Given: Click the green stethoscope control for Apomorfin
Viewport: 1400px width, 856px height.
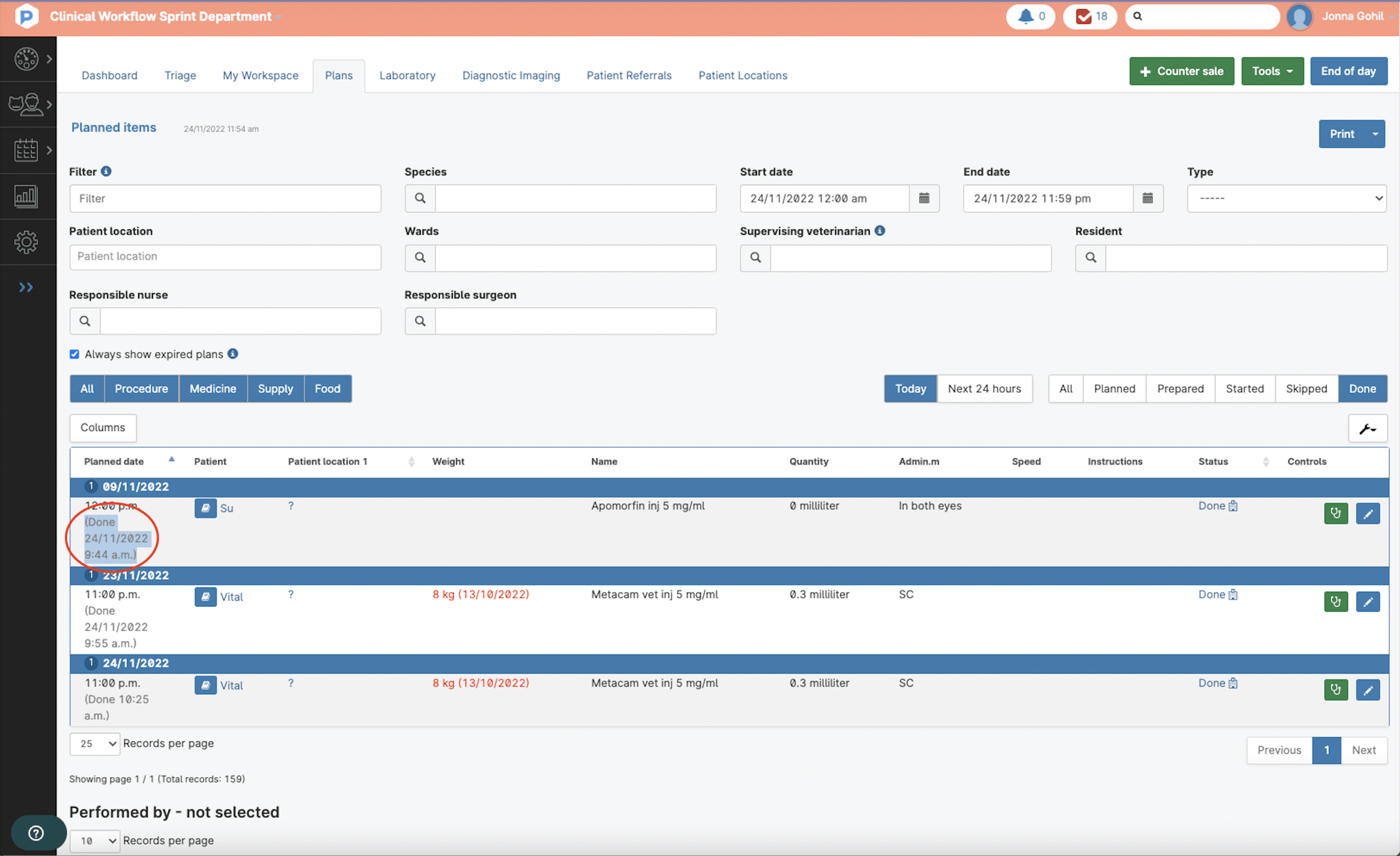Looking at the screenshot, I should coord(1336,513).
